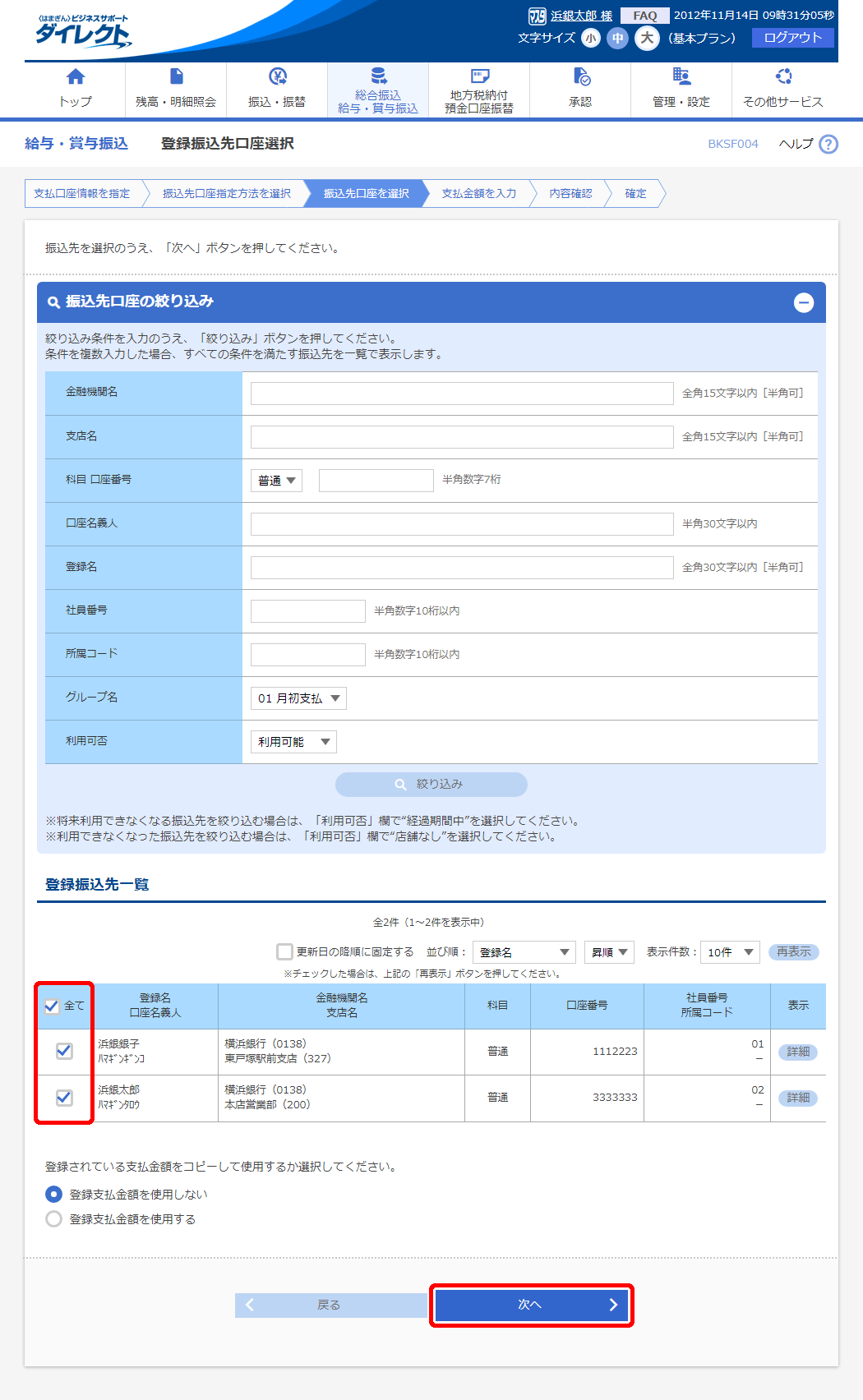Image resolution: width=863 pixels, height=1400 pixels.
Task: Set text size to 大
Action: pyautogui.click(x=647, y=38)
